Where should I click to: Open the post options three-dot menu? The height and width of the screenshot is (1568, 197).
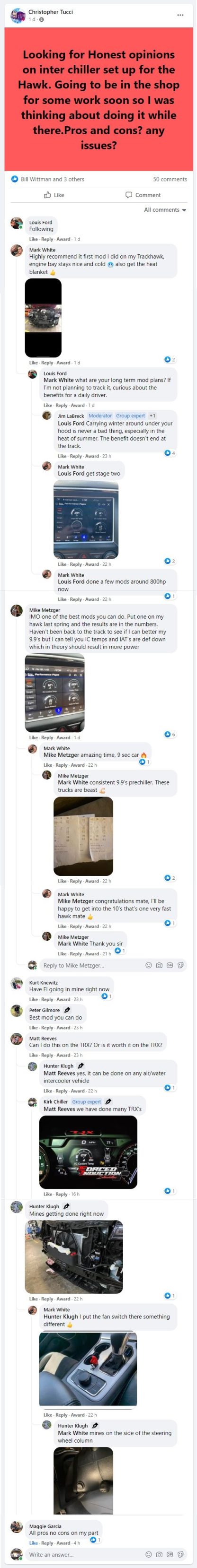[x=180, y=15]
